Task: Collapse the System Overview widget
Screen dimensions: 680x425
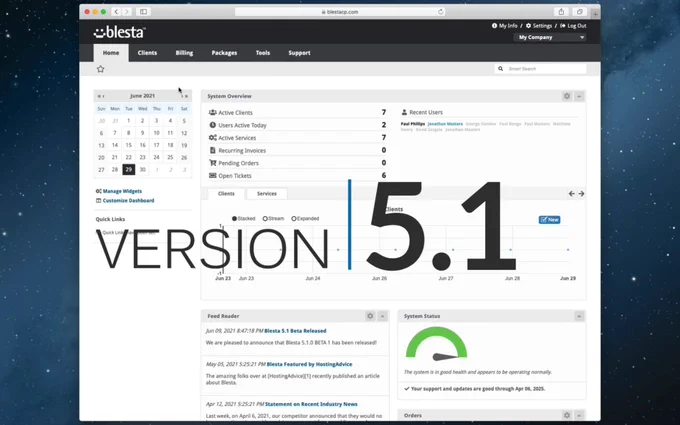Action: coord(579,96)
